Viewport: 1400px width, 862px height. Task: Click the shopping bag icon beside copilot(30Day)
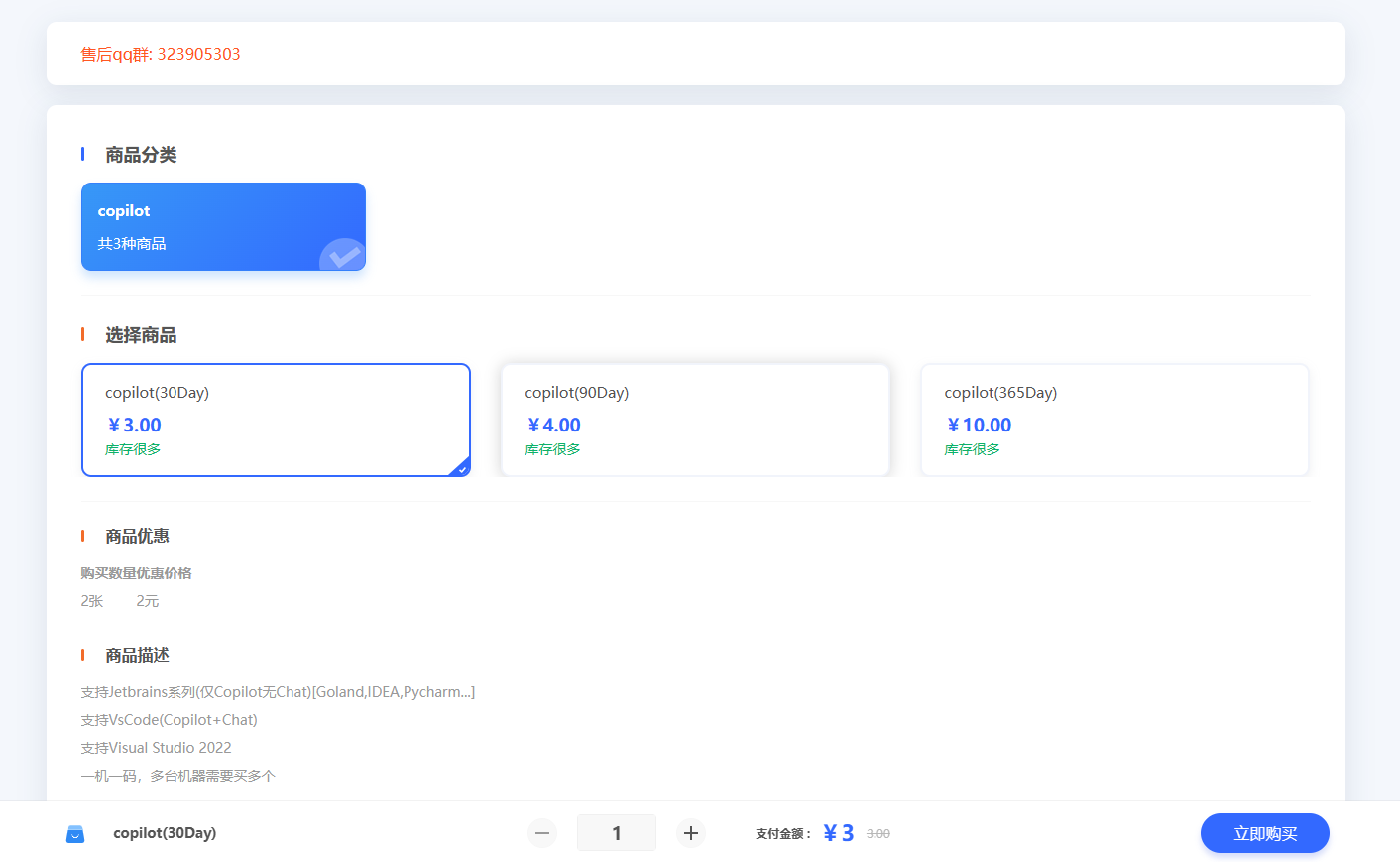click(75, 834)
